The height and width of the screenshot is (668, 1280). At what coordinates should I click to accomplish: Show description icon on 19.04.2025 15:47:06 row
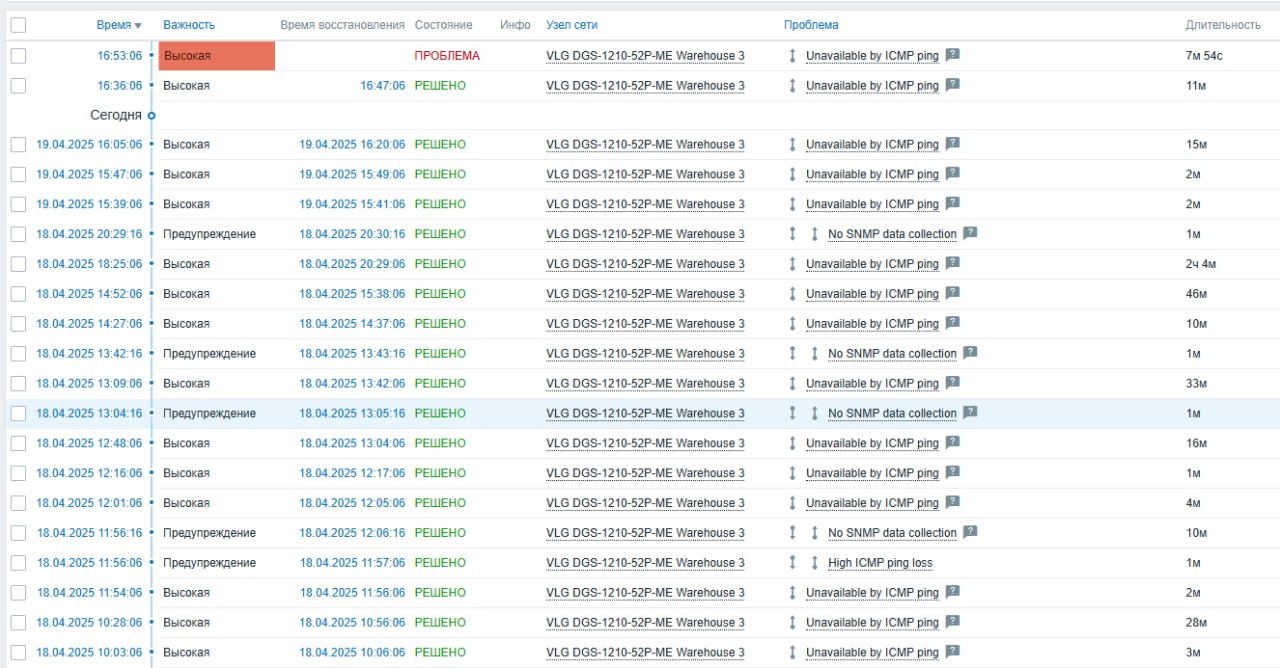coord(953,174)
